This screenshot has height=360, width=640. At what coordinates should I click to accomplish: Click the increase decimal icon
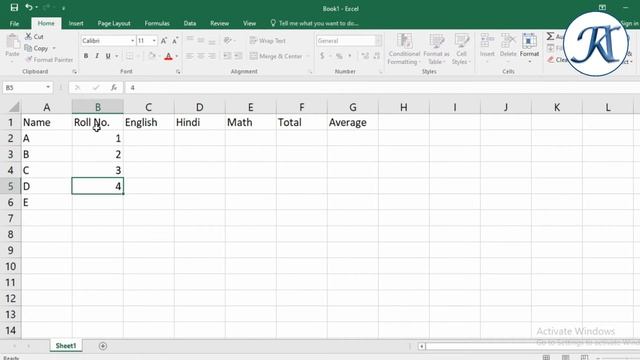tap(365, 56)
